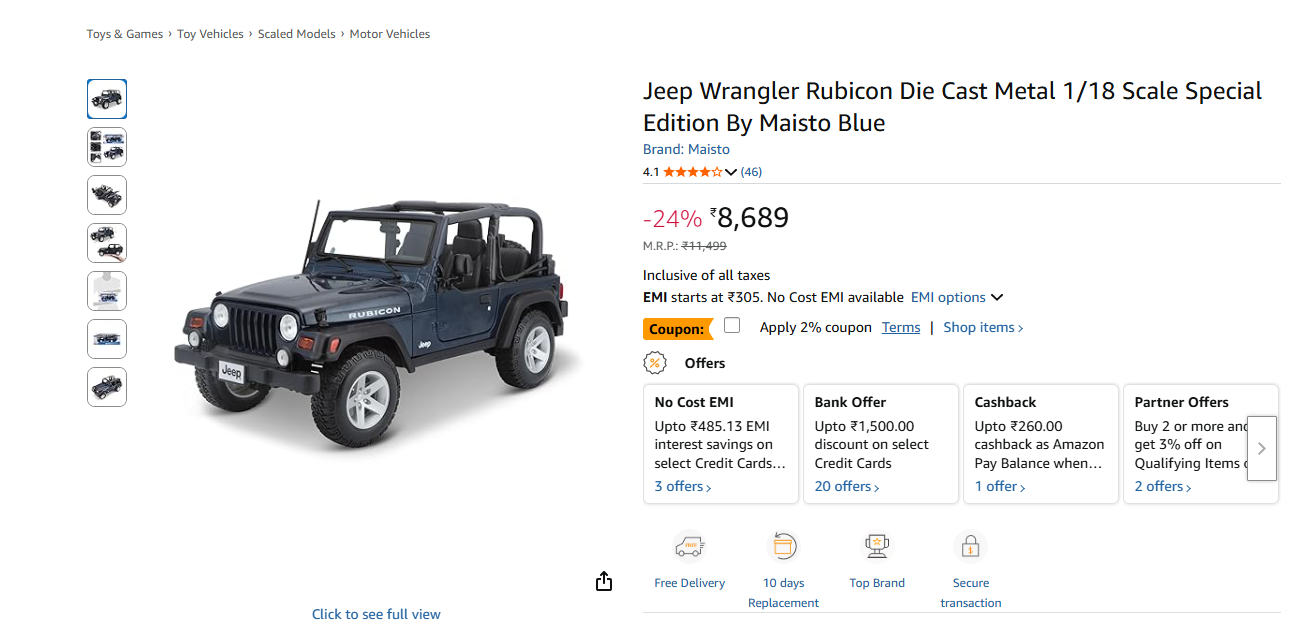
Task: Open Toy Vehicles breadcrumb category
Action: [x=210, y=34]
